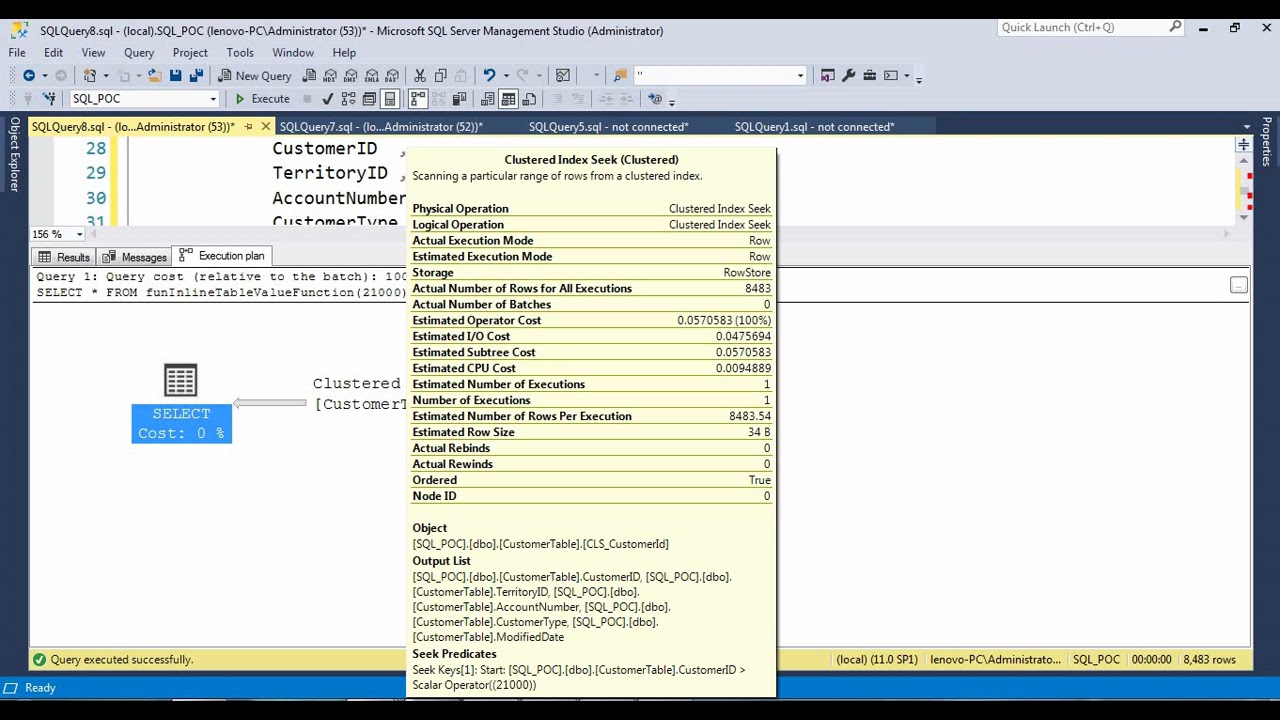Click the DAX Query icon
1280x720 pixels.
click(x=392, y=75)
